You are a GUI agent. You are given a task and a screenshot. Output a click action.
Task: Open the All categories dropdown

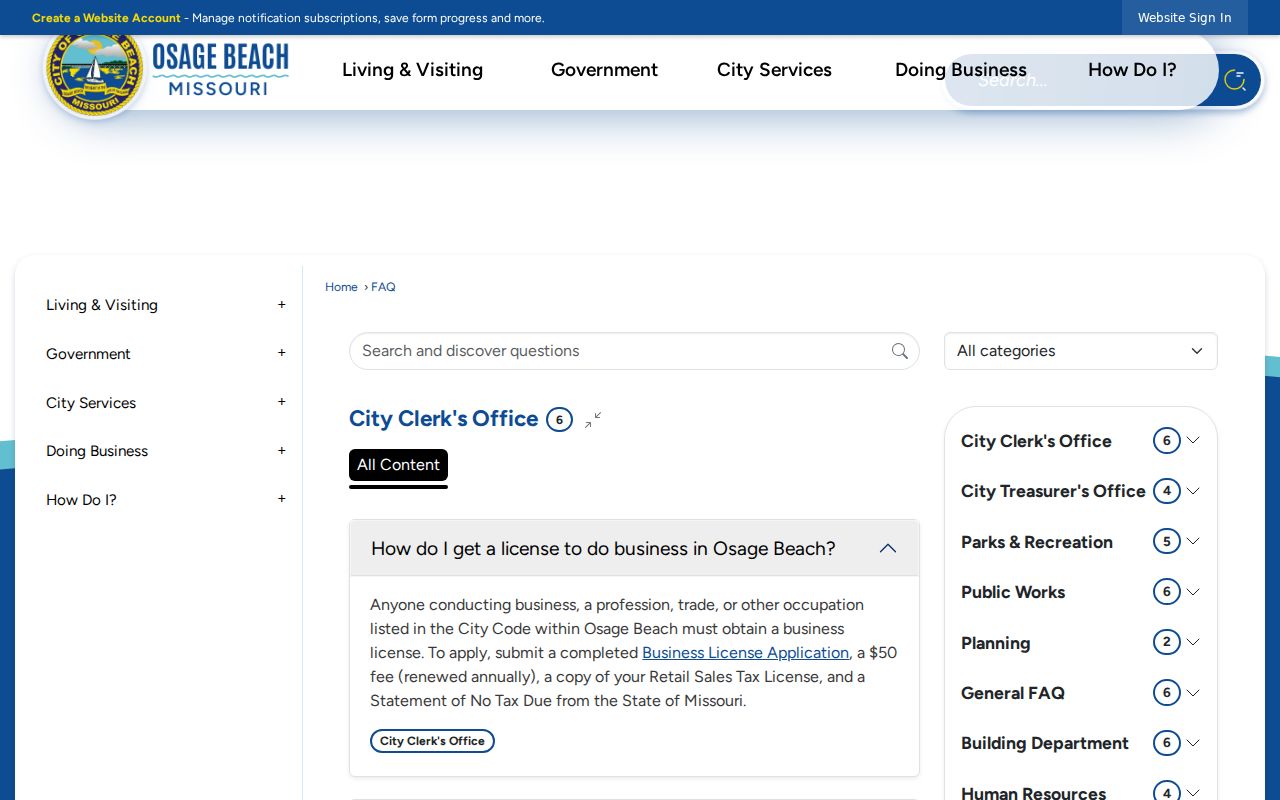coord(1081,351)
